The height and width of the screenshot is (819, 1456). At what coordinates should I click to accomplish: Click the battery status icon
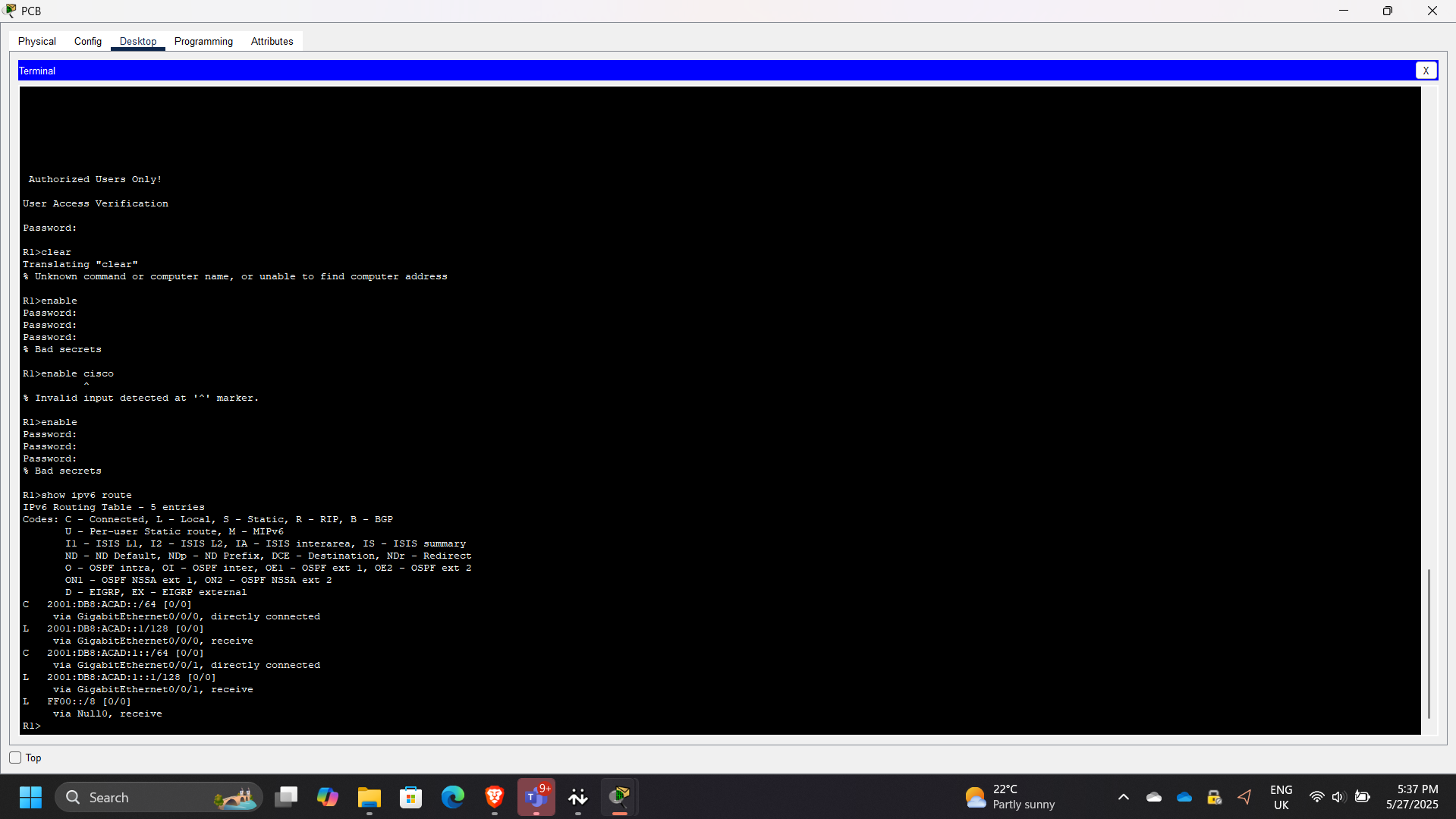pyautogui.click(x=1362, y=797)
